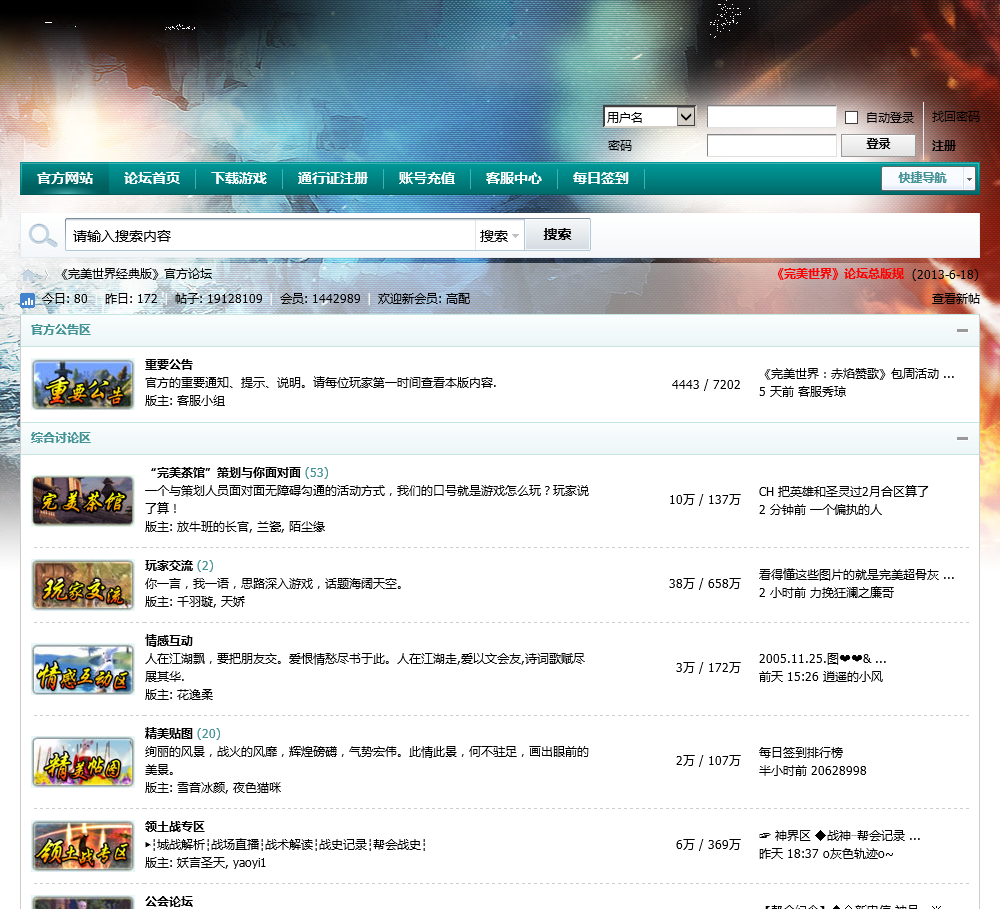
Task: Open the 情感互动 forum title
Action: coord(168,640)
